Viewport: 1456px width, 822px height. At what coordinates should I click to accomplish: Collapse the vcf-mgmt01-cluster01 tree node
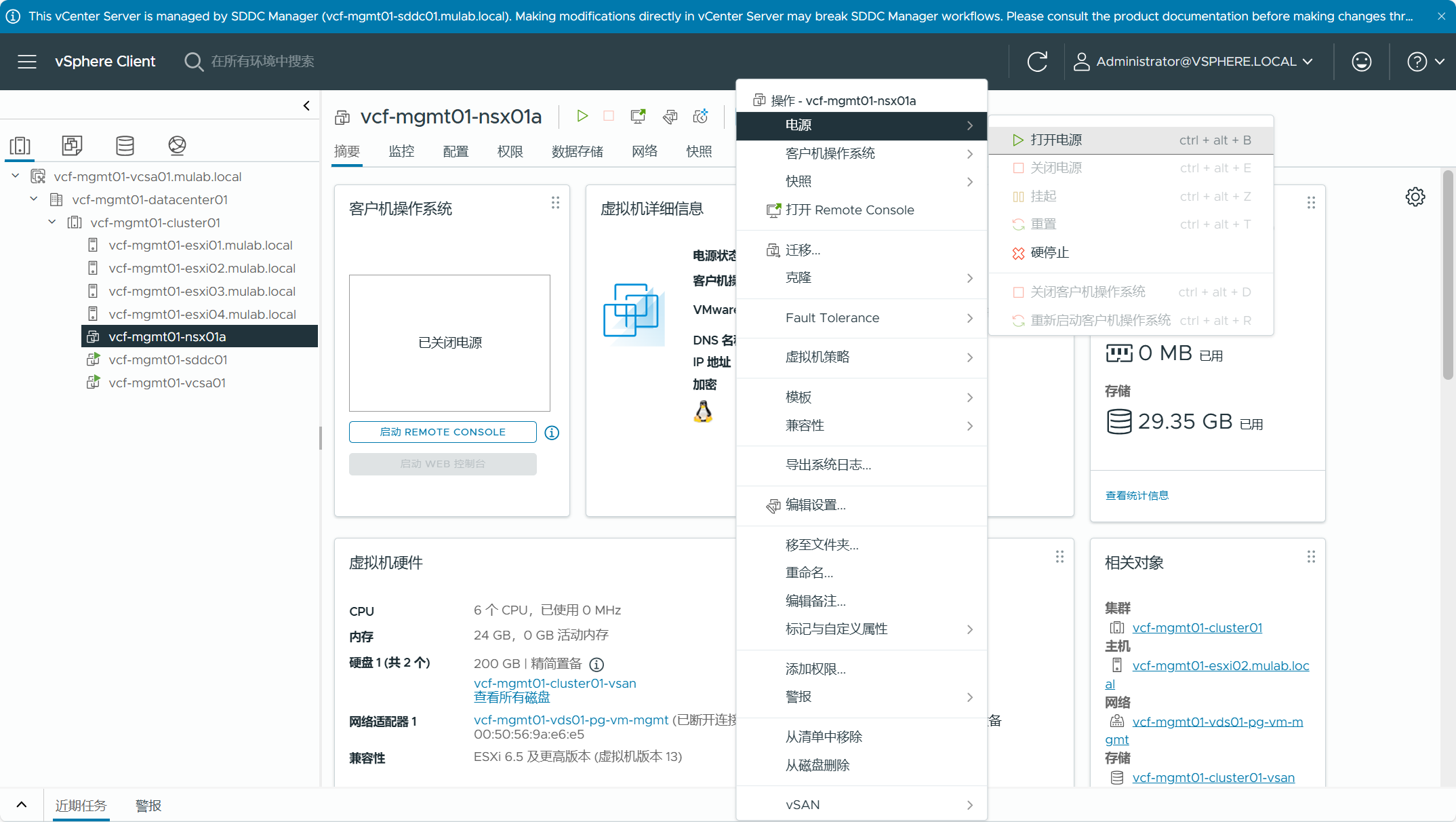coord(52,222)
